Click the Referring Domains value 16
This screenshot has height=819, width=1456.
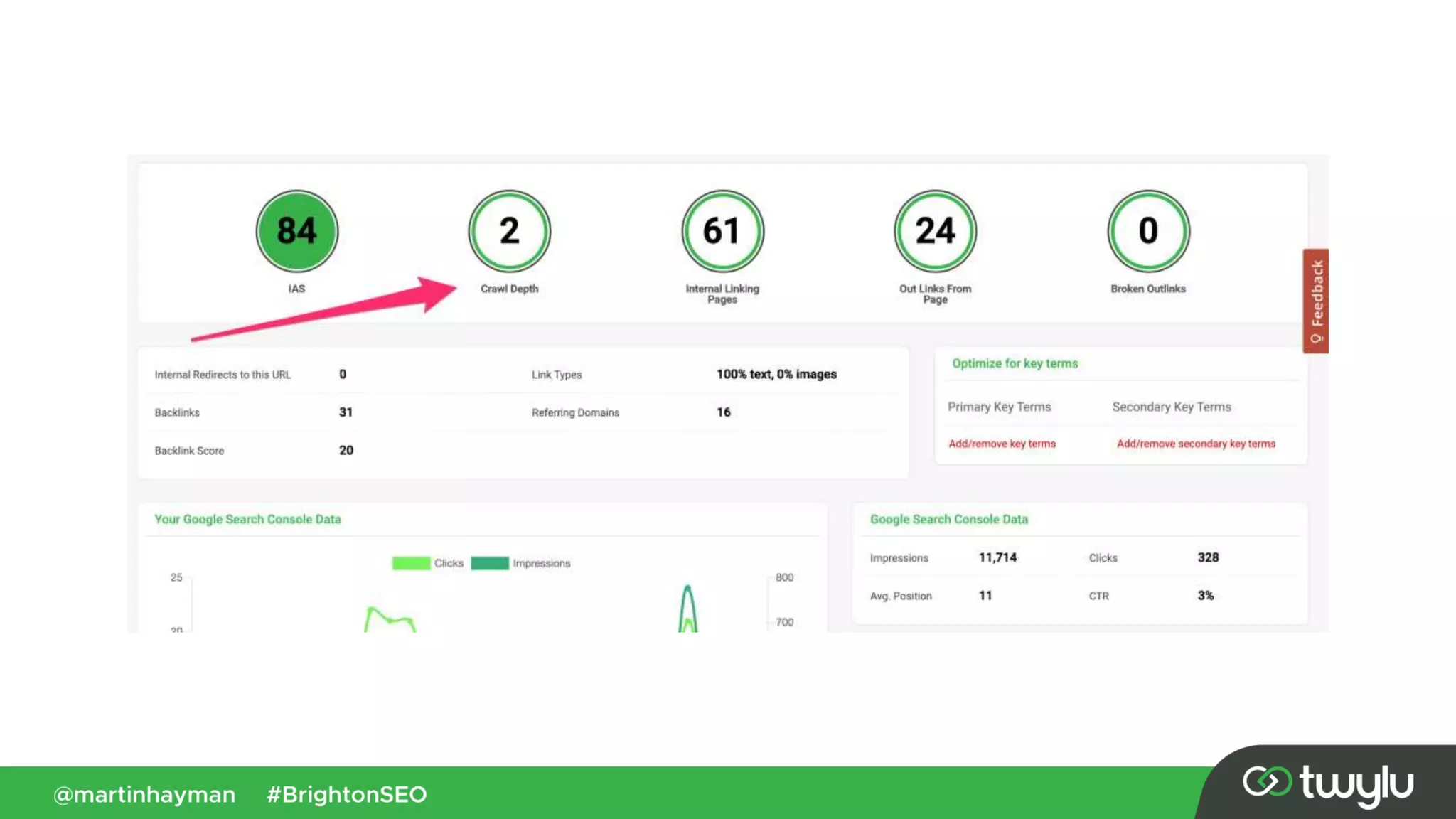click(723, 412)
